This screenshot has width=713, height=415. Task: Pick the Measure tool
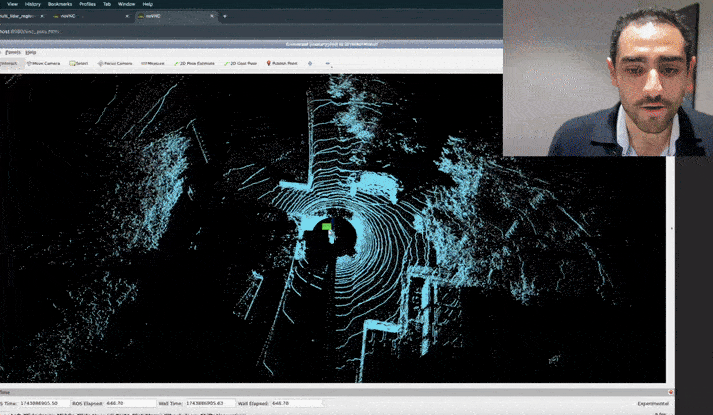[151, 63]
